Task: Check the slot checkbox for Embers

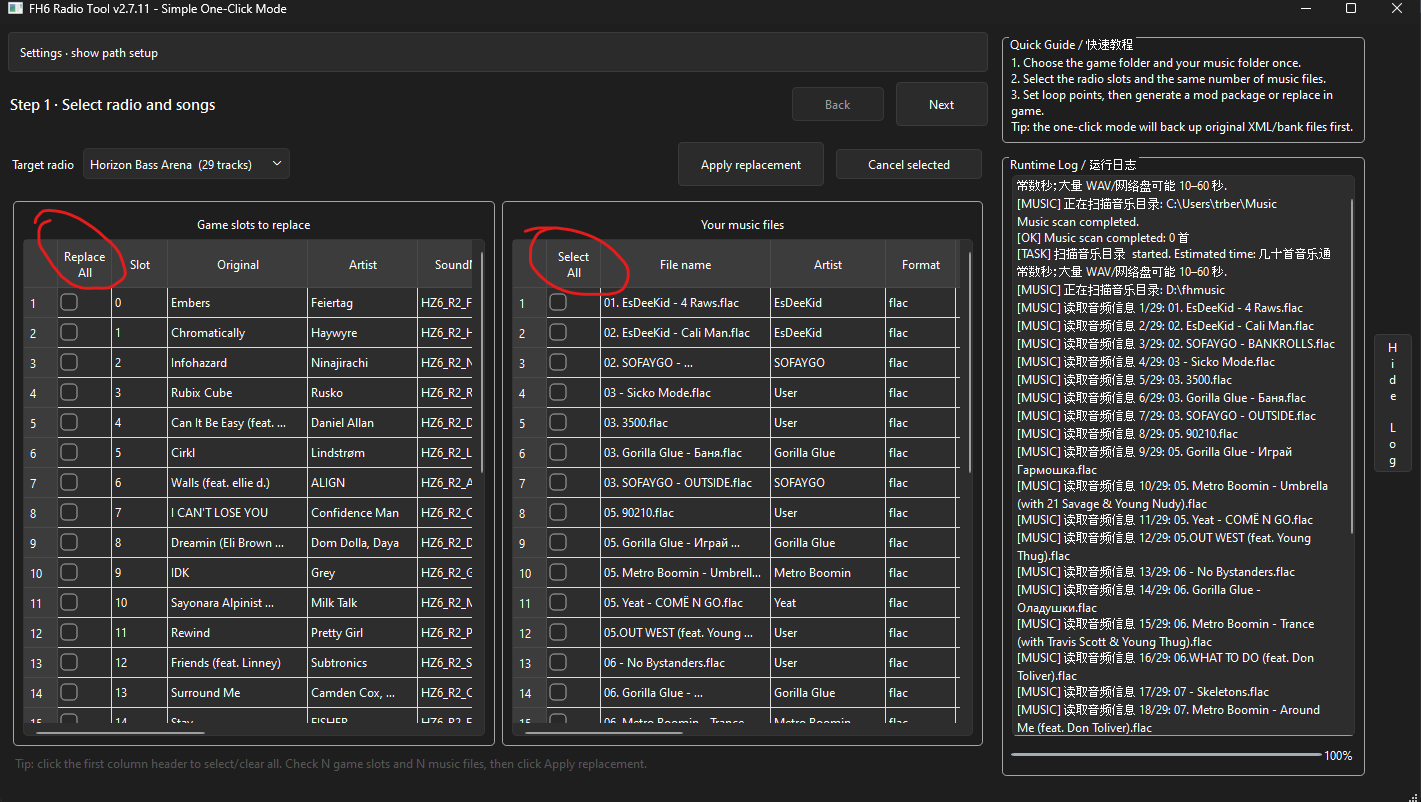Action: pyautogui.click(x=69, y=302)
